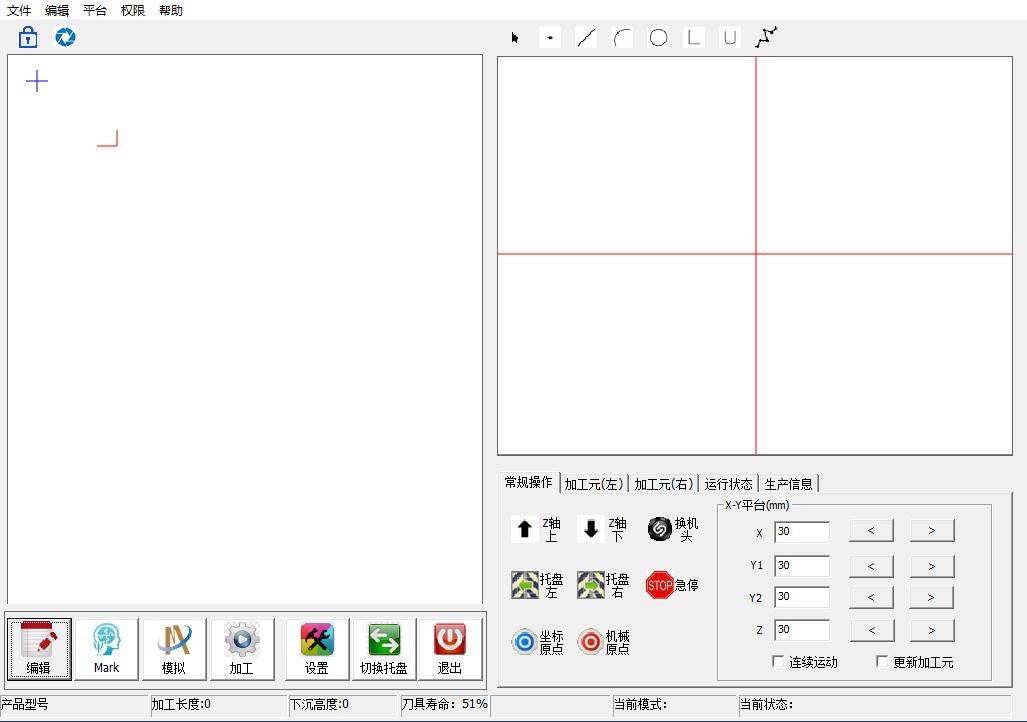This screenshot has height=722, width=1027.
Task: Click the lock icon in toolbar
Action: click(x=28, y=38)
